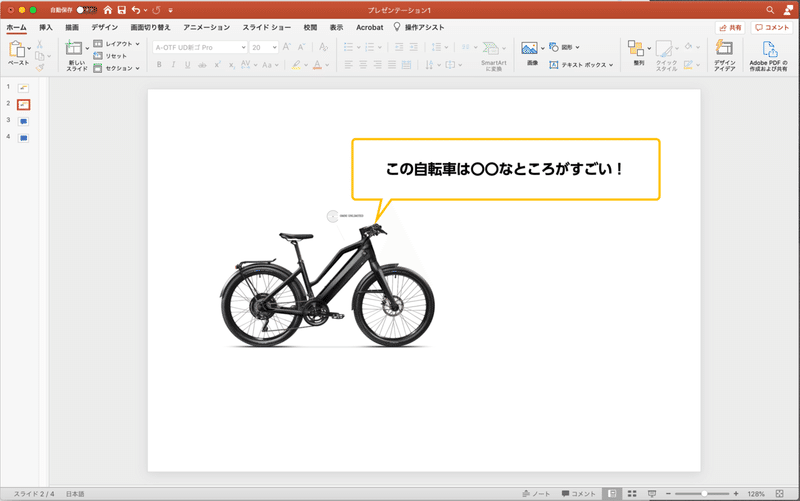Viewport: 800px width, 501px height.
Task: Decrease font size with smaller A icon
Action: 302,47
